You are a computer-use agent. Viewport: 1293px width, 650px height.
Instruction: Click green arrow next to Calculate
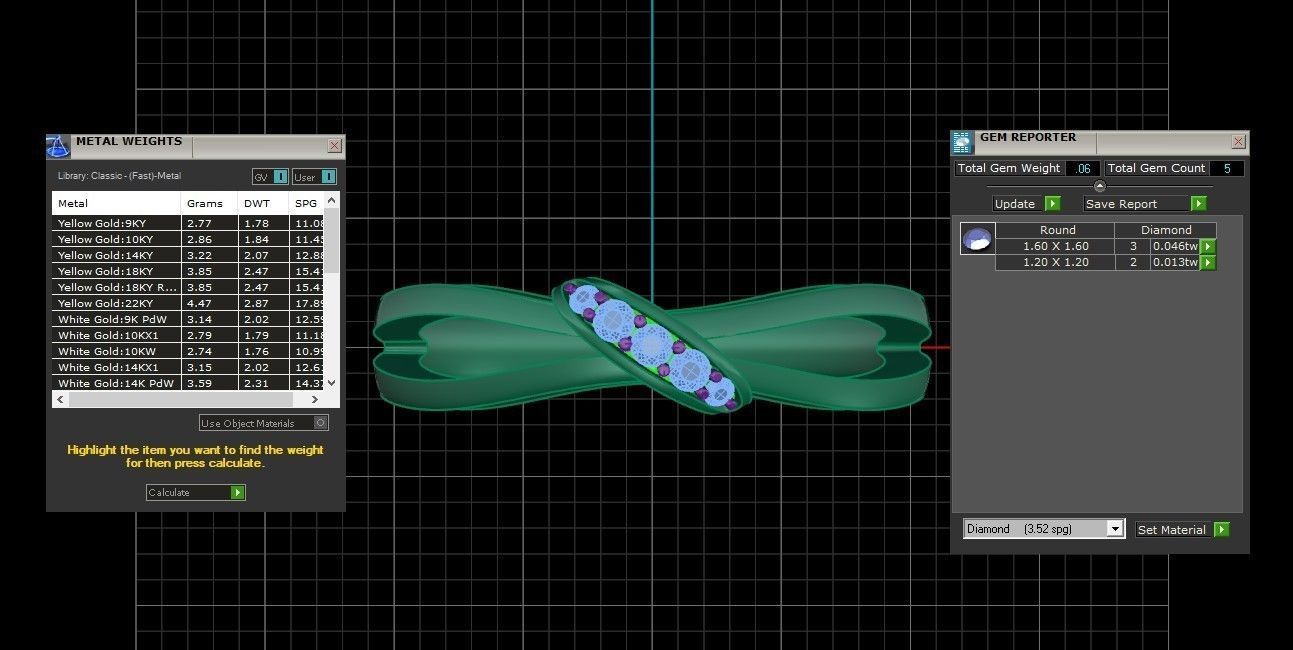tap(237, 492)
